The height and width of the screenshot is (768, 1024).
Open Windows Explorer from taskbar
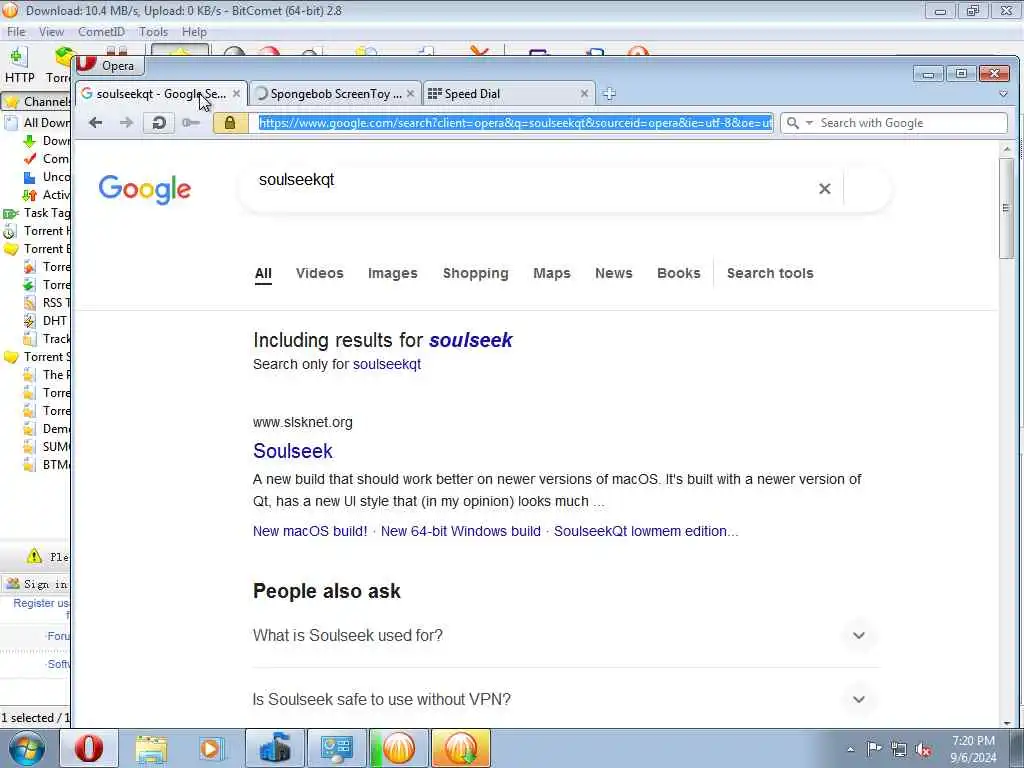tap(151, 748)
